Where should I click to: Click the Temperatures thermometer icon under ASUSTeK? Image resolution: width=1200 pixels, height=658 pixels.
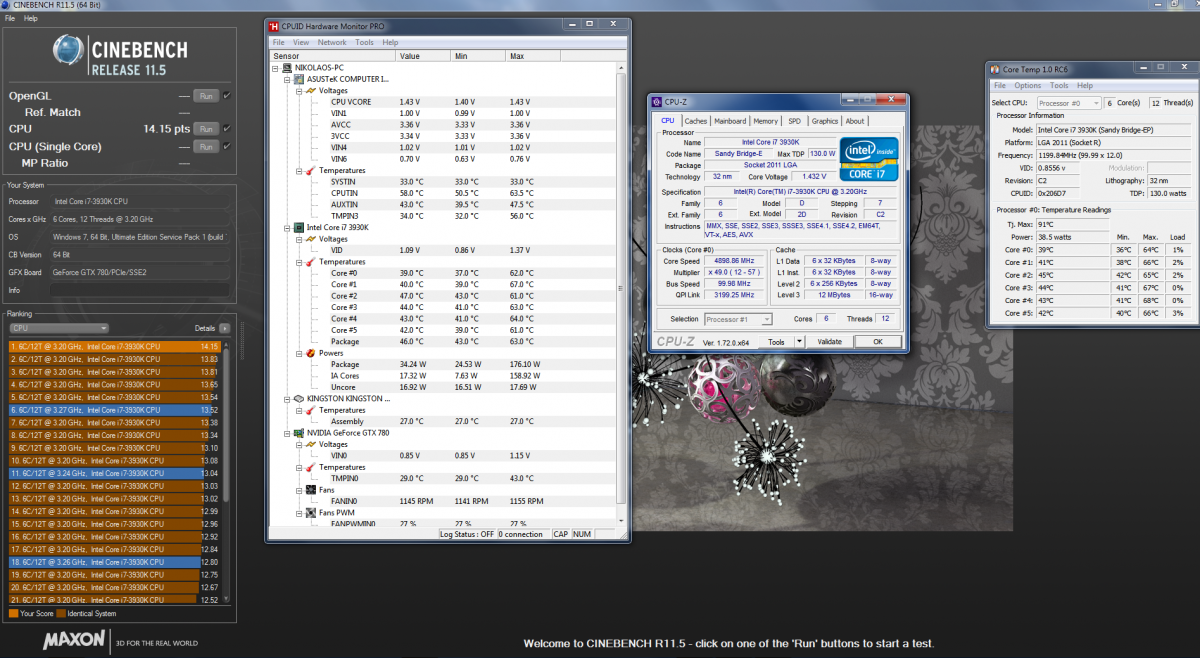click(311, 170)
